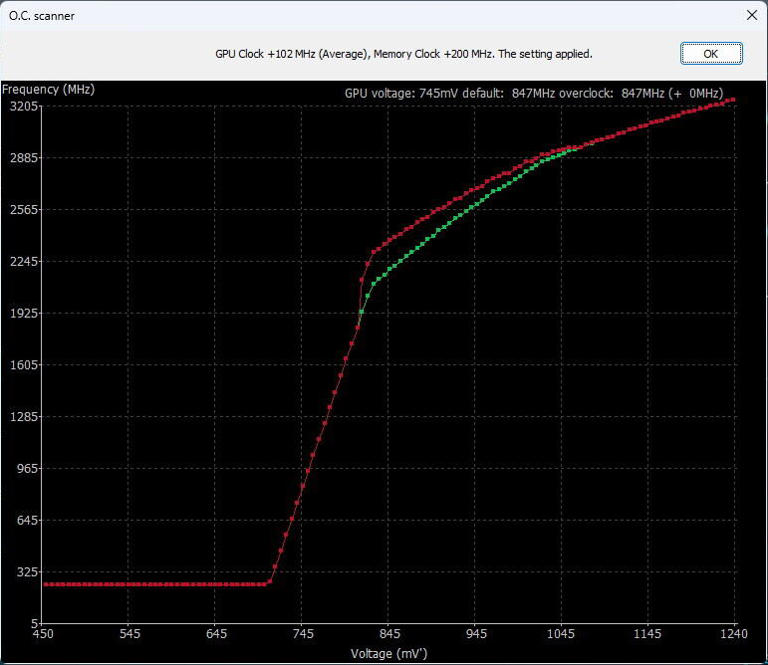This screenshot has width=768, height=665.
Task: Click the Voltage (mV) axis label
Action: pyautogui.click(x=389, y=653)
